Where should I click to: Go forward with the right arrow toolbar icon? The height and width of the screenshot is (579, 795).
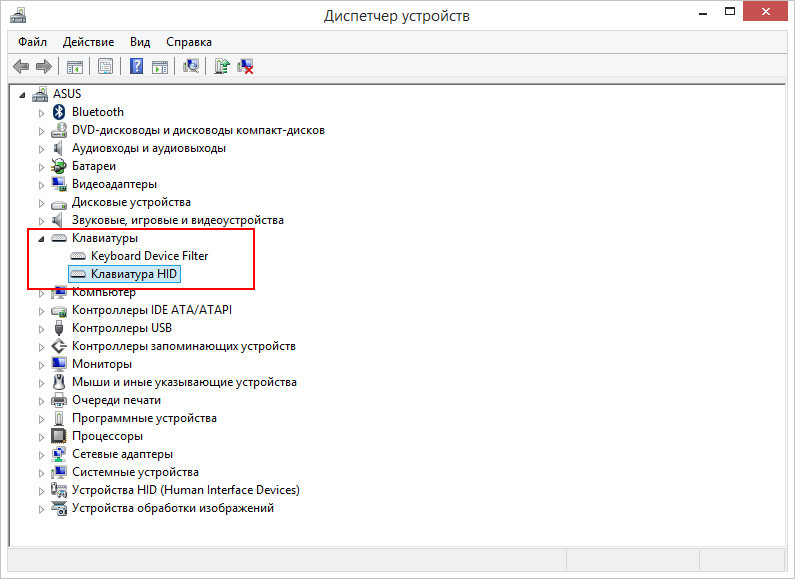coord(44,66)
